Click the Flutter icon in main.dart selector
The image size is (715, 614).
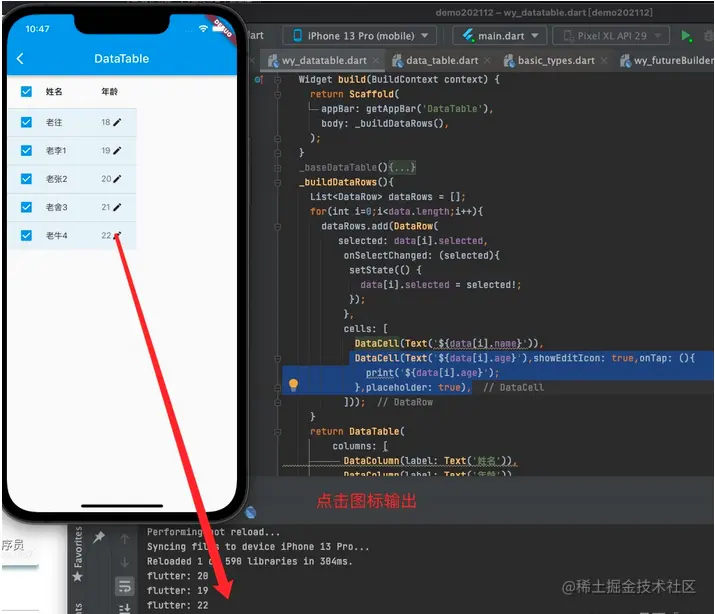pyautogui.click(x=468, y=35)
